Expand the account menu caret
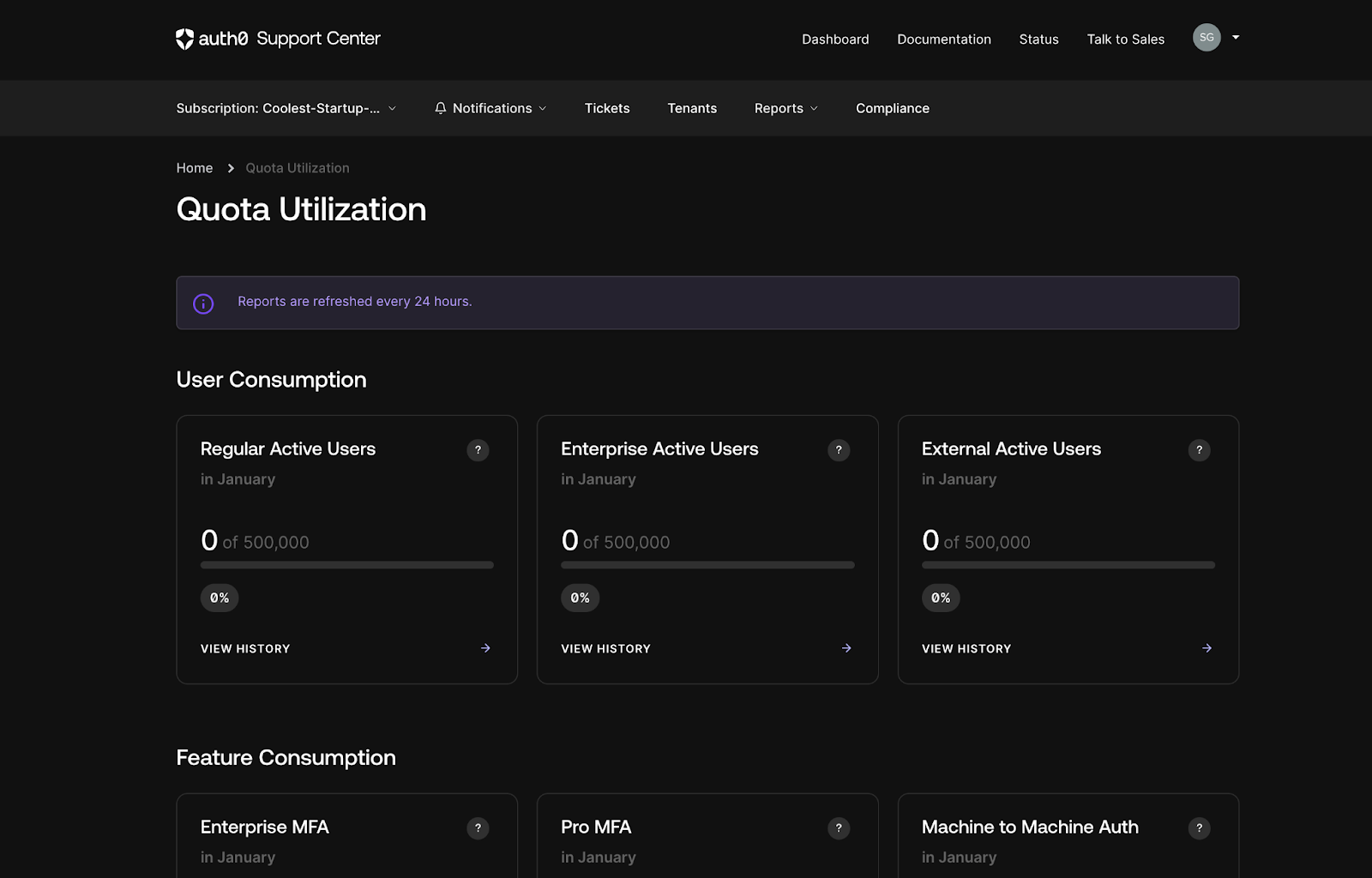This screenshot has width=1372, height=878. tap(1236, 38)
